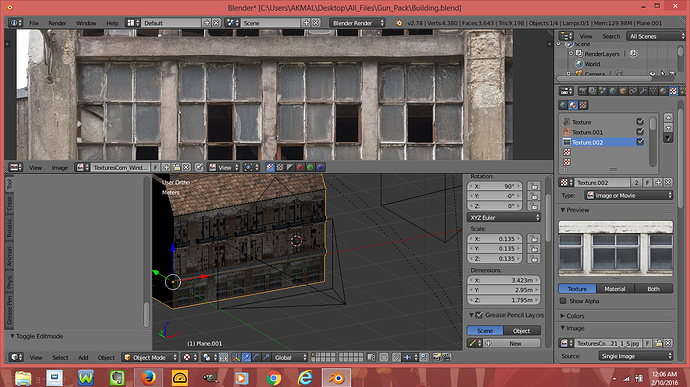This screenshot has height=387, width=690.
Task: Toggle 3D manipulator axes icon
Action: pyautogui.click(x=236, y=358)
